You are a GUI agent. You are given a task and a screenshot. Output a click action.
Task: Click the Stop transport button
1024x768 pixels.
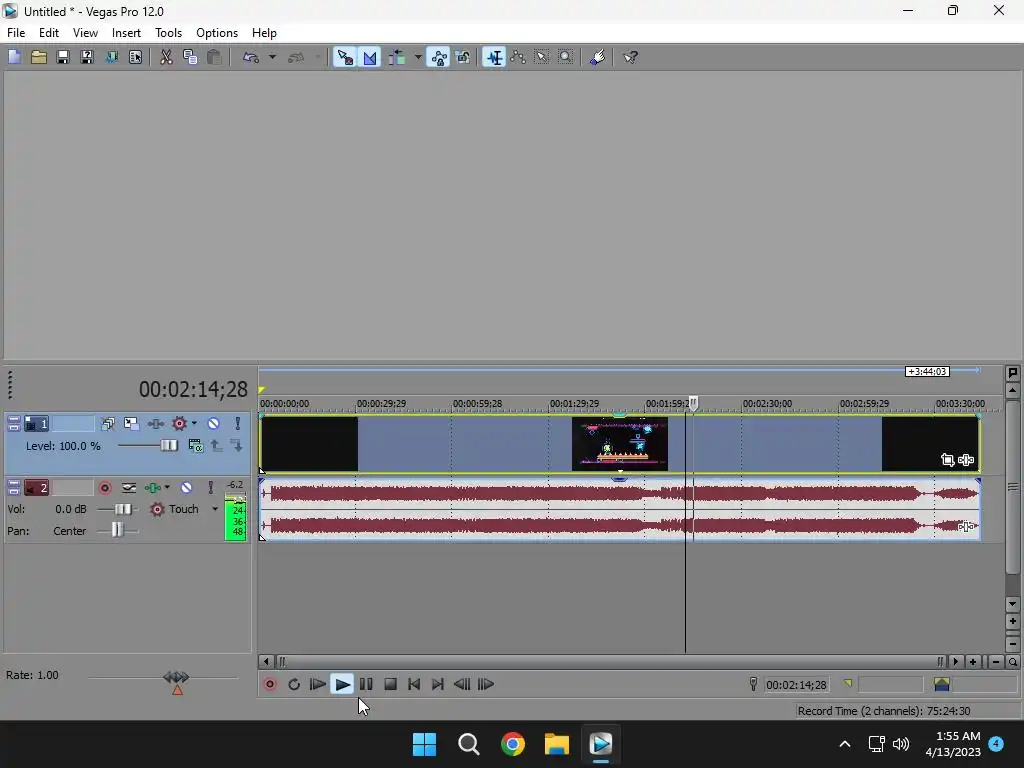(x=391, y=684)
